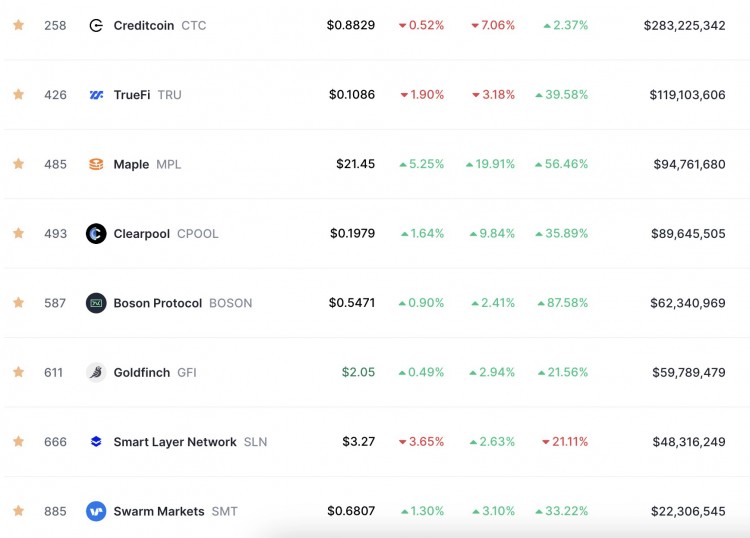750x538 pixels.
Task: Click the TrueFi logo icon
Action: (96, 95)
